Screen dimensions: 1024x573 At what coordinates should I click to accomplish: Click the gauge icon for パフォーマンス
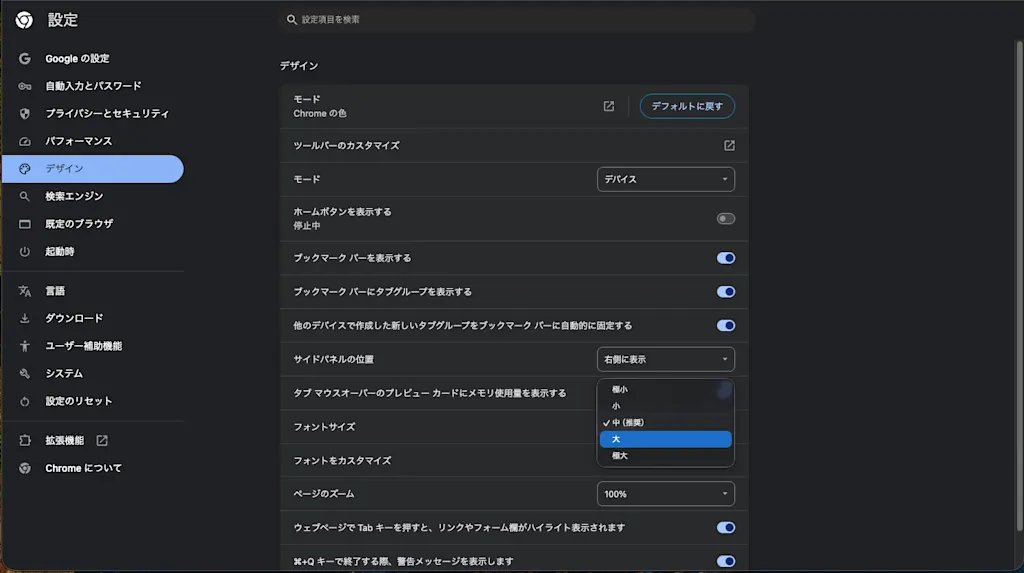(25, 141)
